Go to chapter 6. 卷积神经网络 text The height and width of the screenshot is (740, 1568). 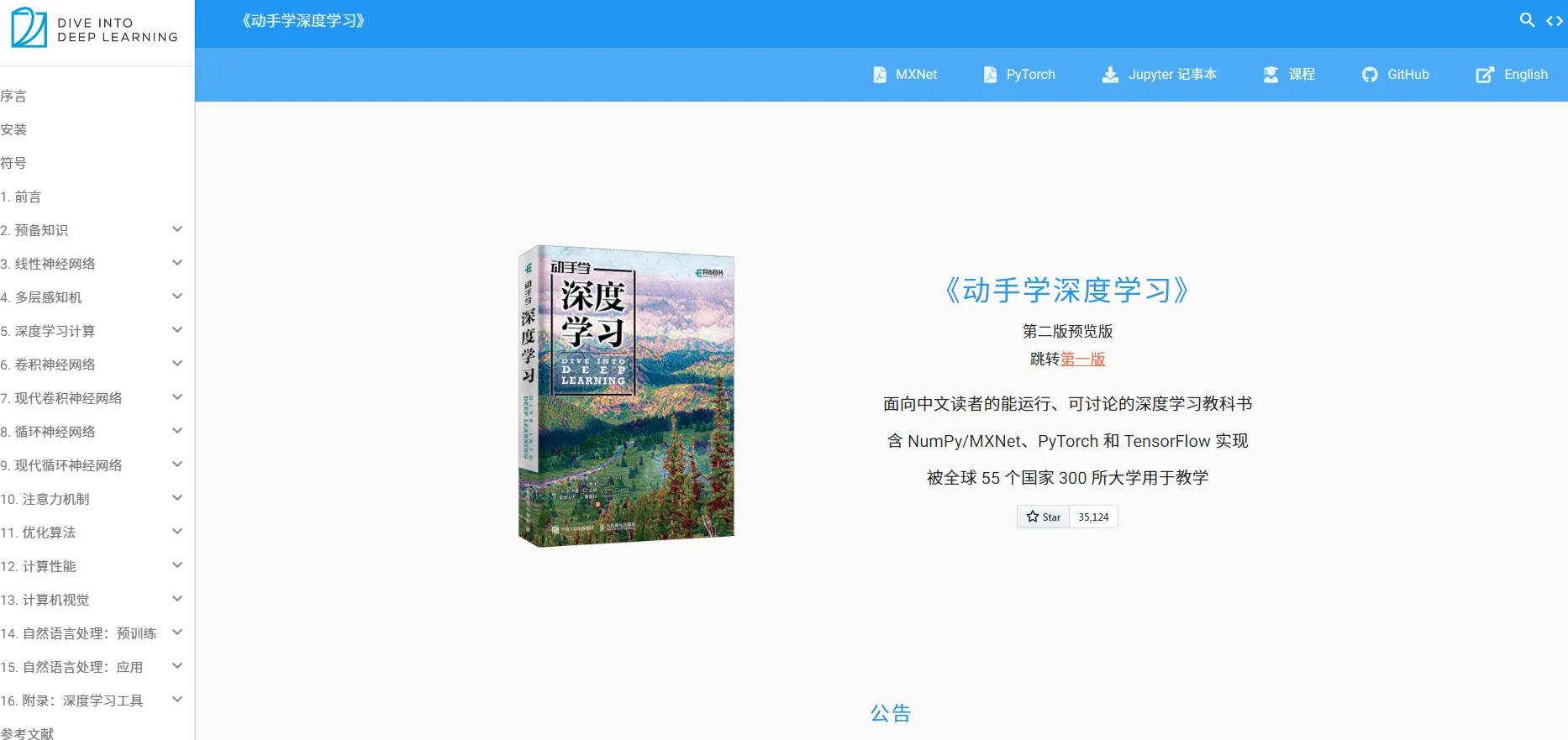(48, 365)
